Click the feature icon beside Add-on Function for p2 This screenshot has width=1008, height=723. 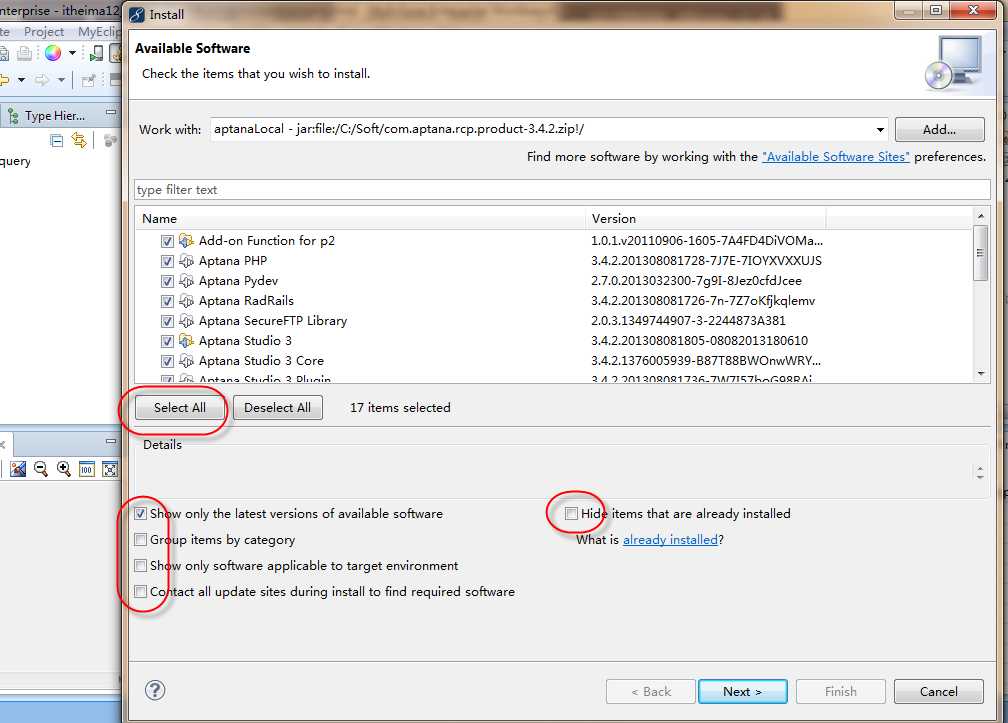point(186,241)
